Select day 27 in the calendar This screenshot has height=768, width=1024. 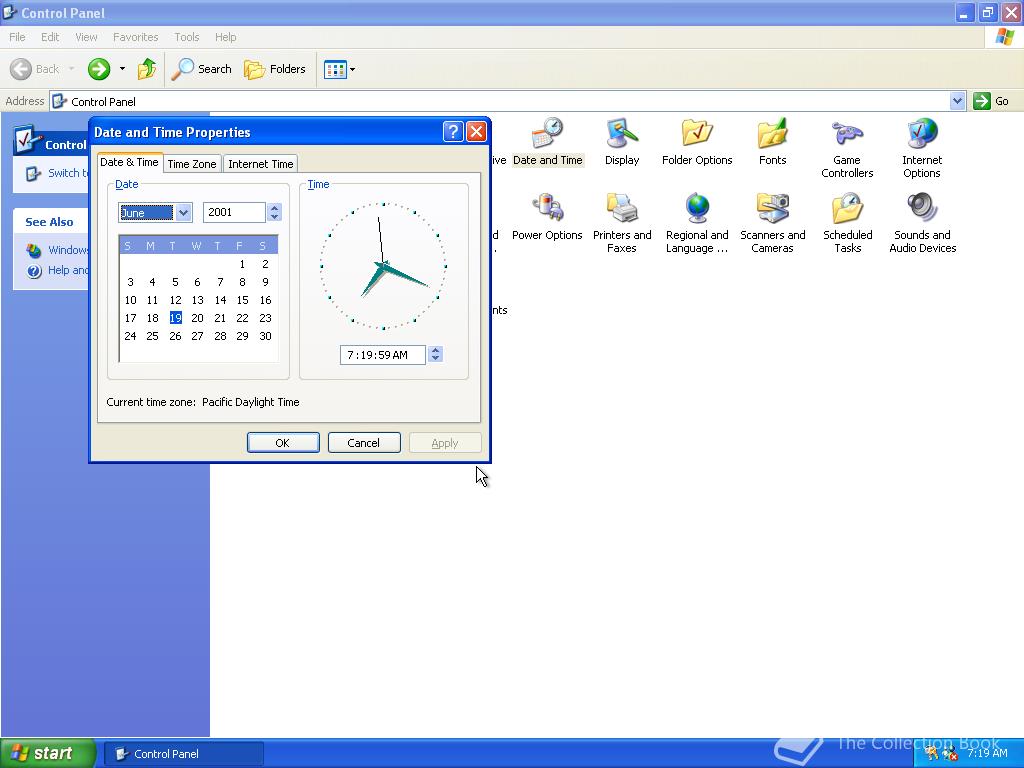pos(197,336)
